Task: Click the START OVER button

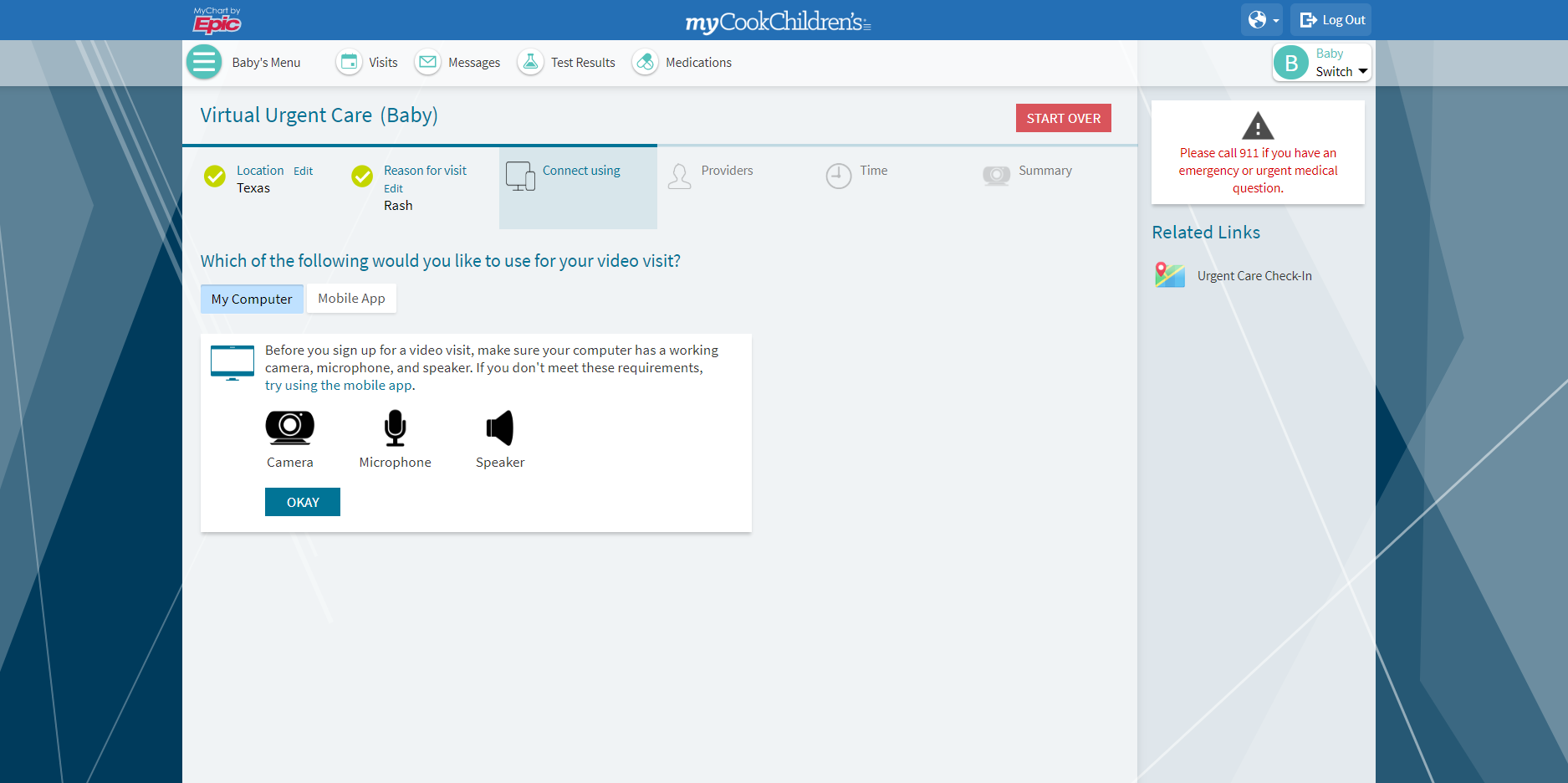Action: click(1063, 118)
